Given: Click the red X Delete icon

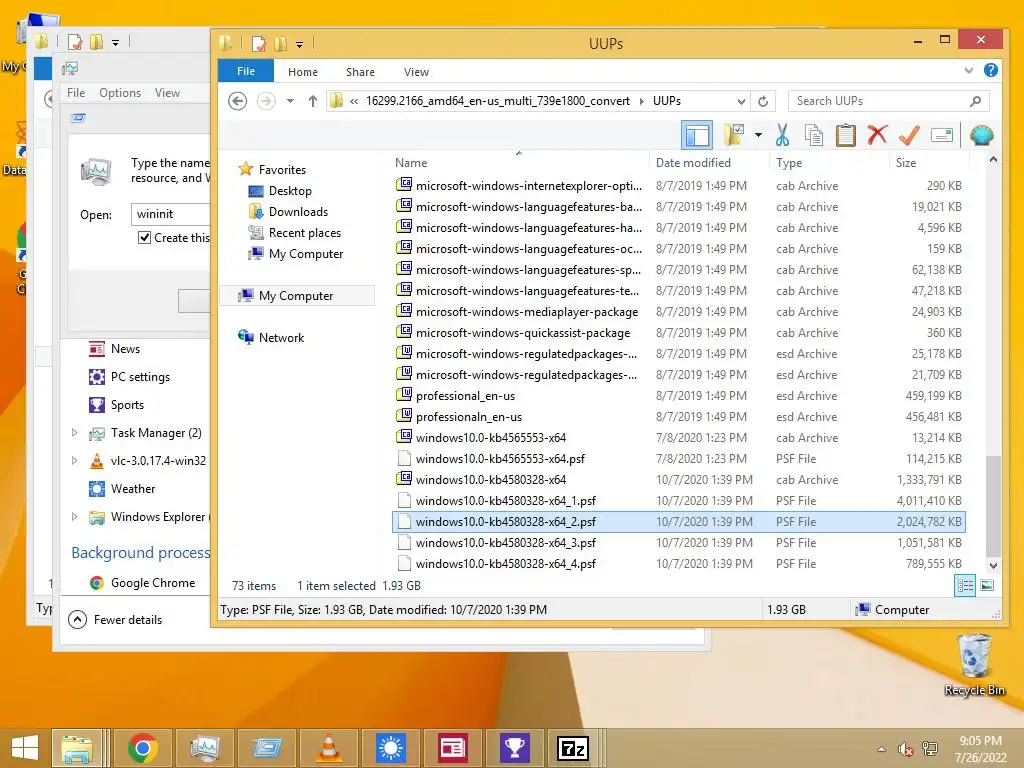Looking at the screenshot, I should click(877, 135).
